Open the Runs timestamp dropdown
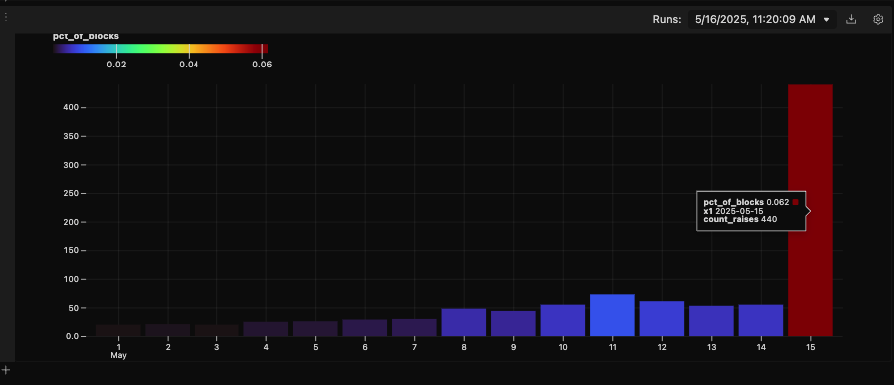The width and height of the screenshot is (894, 385). (x=762, y=19)
